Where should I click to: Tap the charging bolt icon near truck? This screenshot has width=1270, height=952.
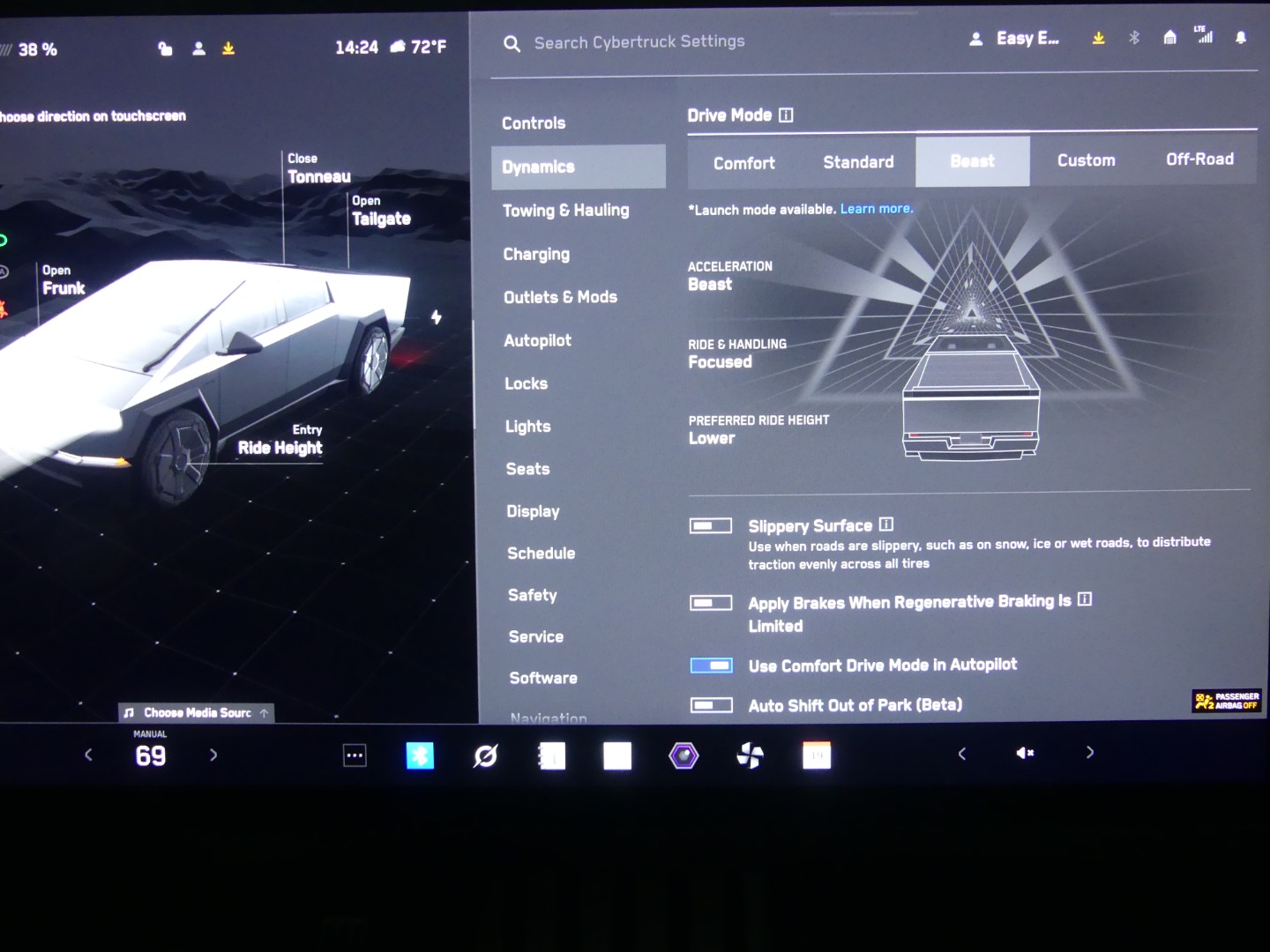pos(437,317)
